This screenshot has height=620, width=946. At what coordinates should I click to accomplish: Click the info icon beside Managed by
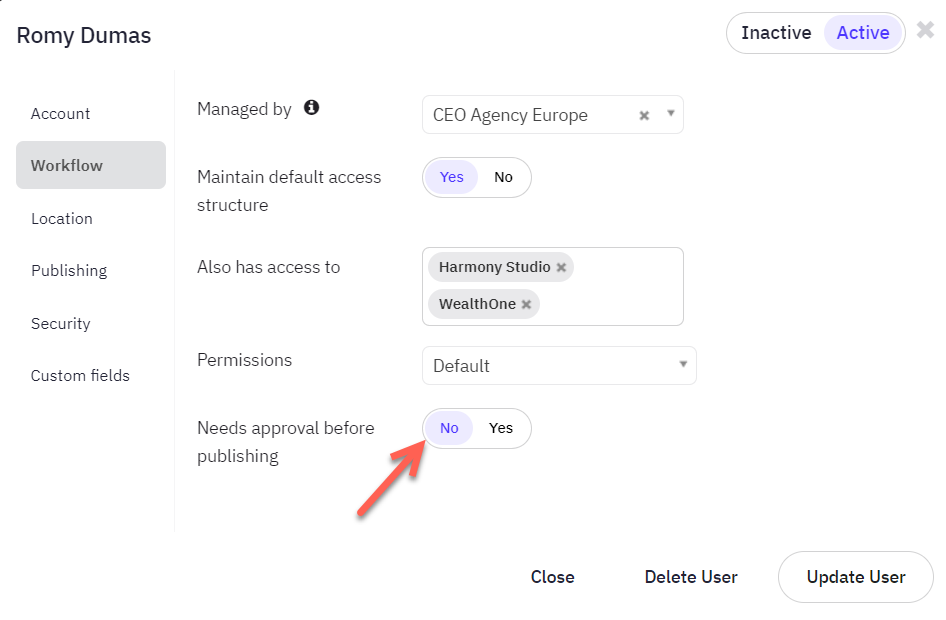[x=311, y=107]
